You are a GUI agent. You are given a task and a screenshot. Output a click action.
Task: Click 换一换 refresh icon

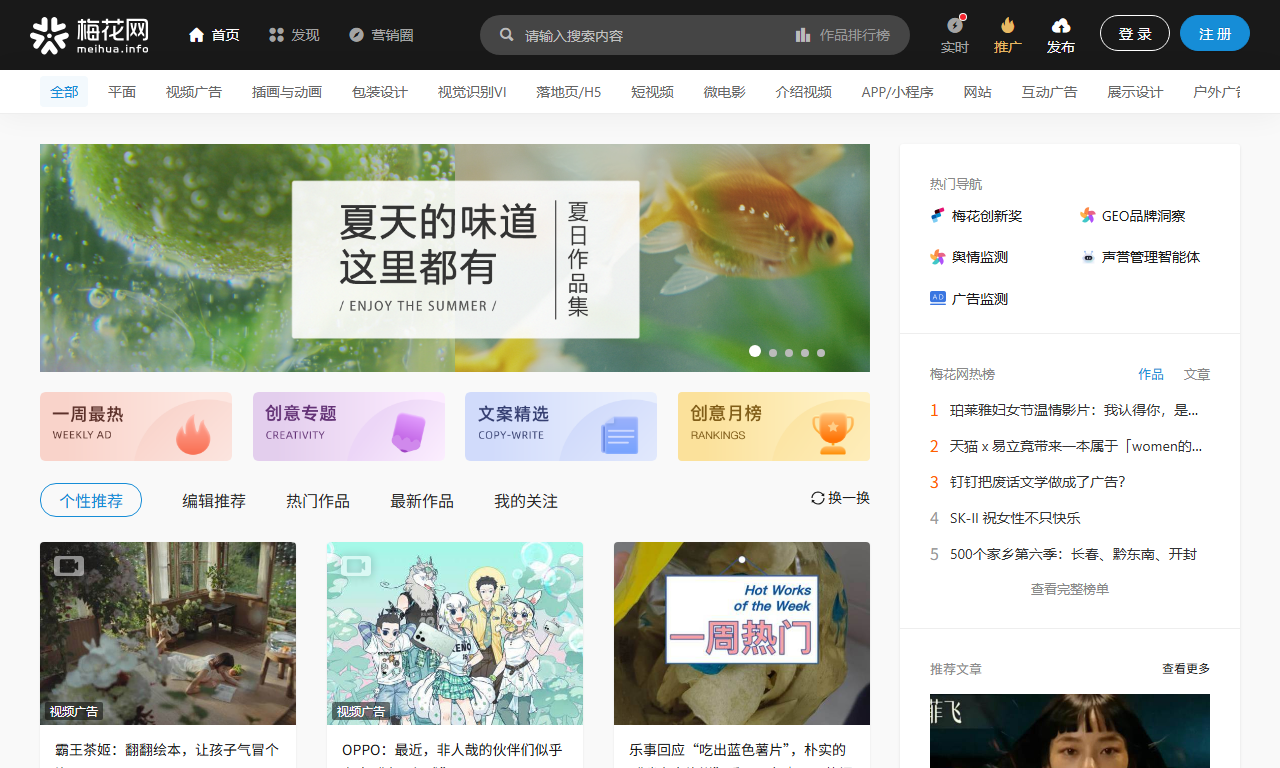pos(818,498)
